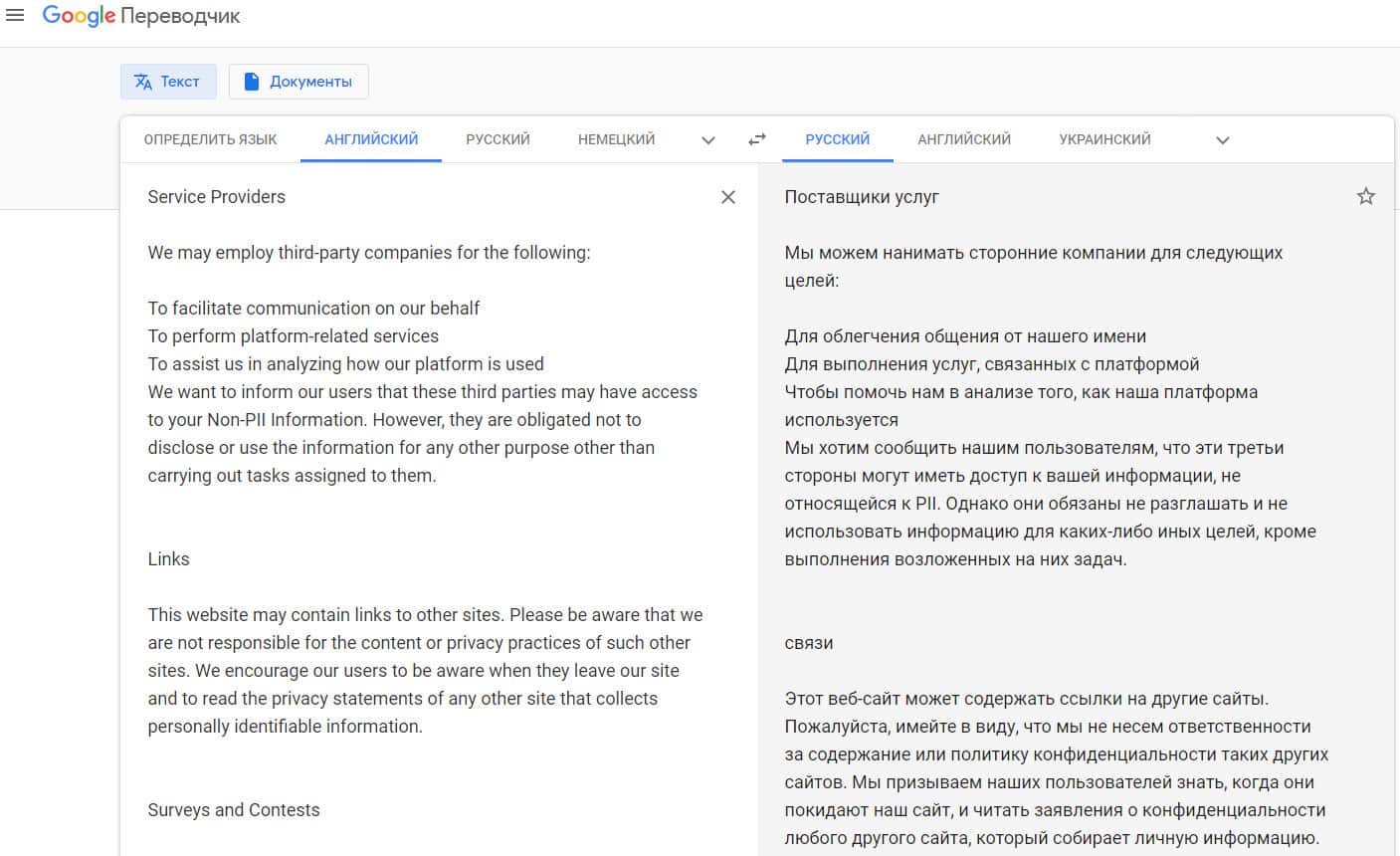Expand the target language list chevron

point(1223,140)
